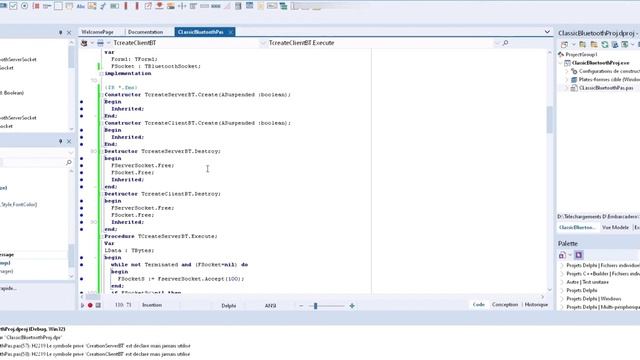
Task: Click the purple highlighted icon in the Palette toolbar
Action: tap(578, 255)
